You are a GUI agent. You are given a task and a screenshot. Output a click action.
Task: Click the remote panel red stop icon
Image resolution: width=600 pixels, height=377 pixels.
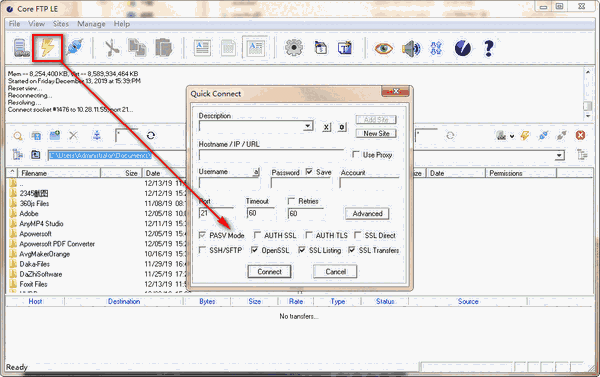(580, 135)
